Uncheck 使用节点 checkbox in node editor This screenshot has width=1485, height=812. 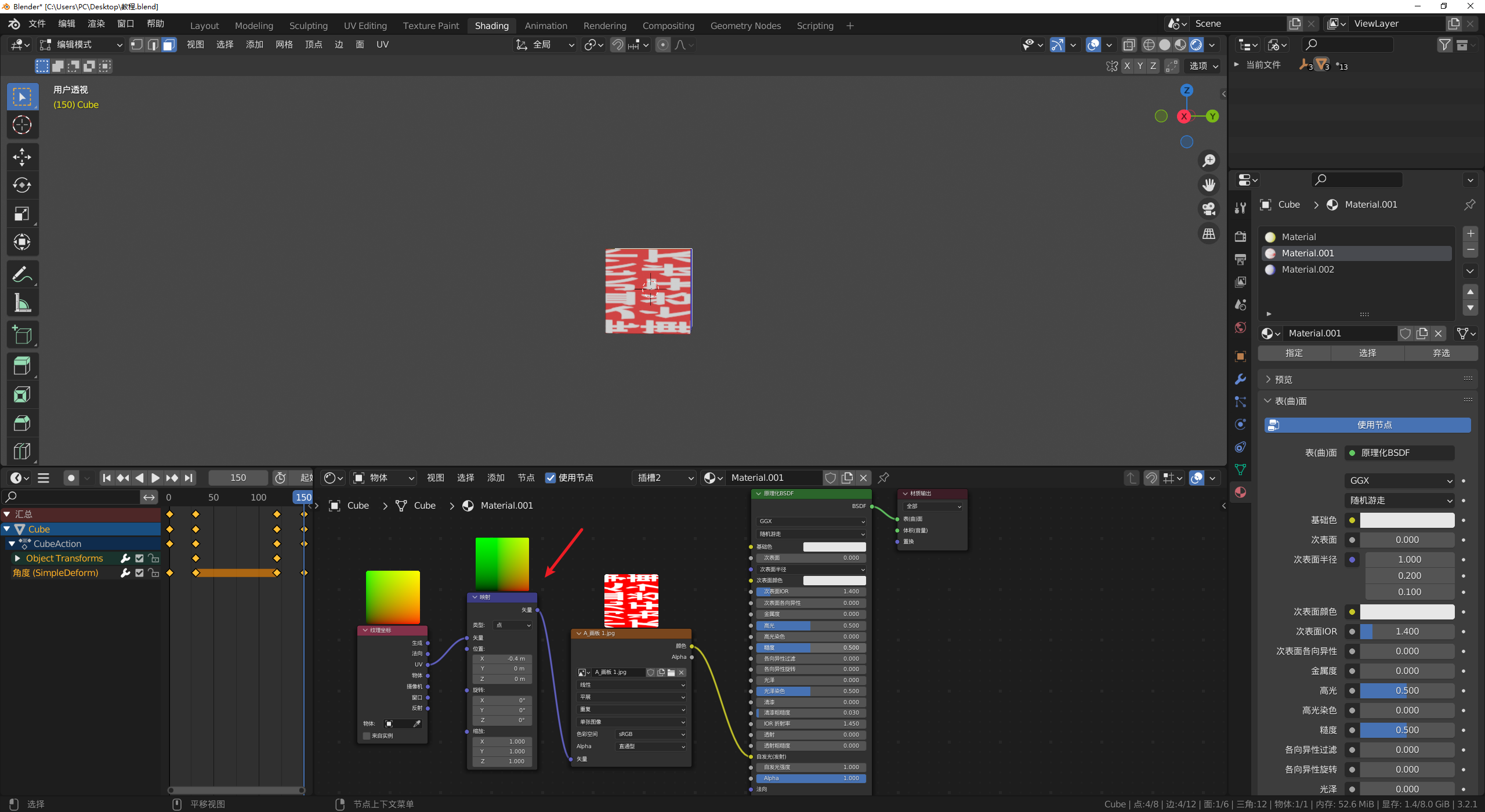pyautogui.click(x=550, y=478)
